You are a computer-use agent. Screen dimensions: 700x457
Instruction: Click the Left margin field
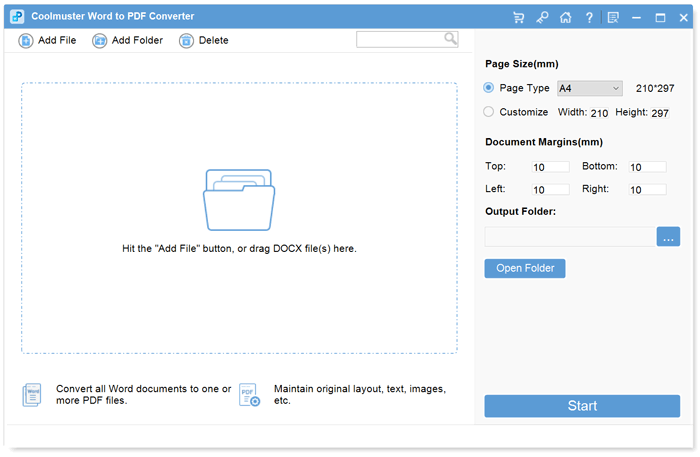[x=550, y=190]
